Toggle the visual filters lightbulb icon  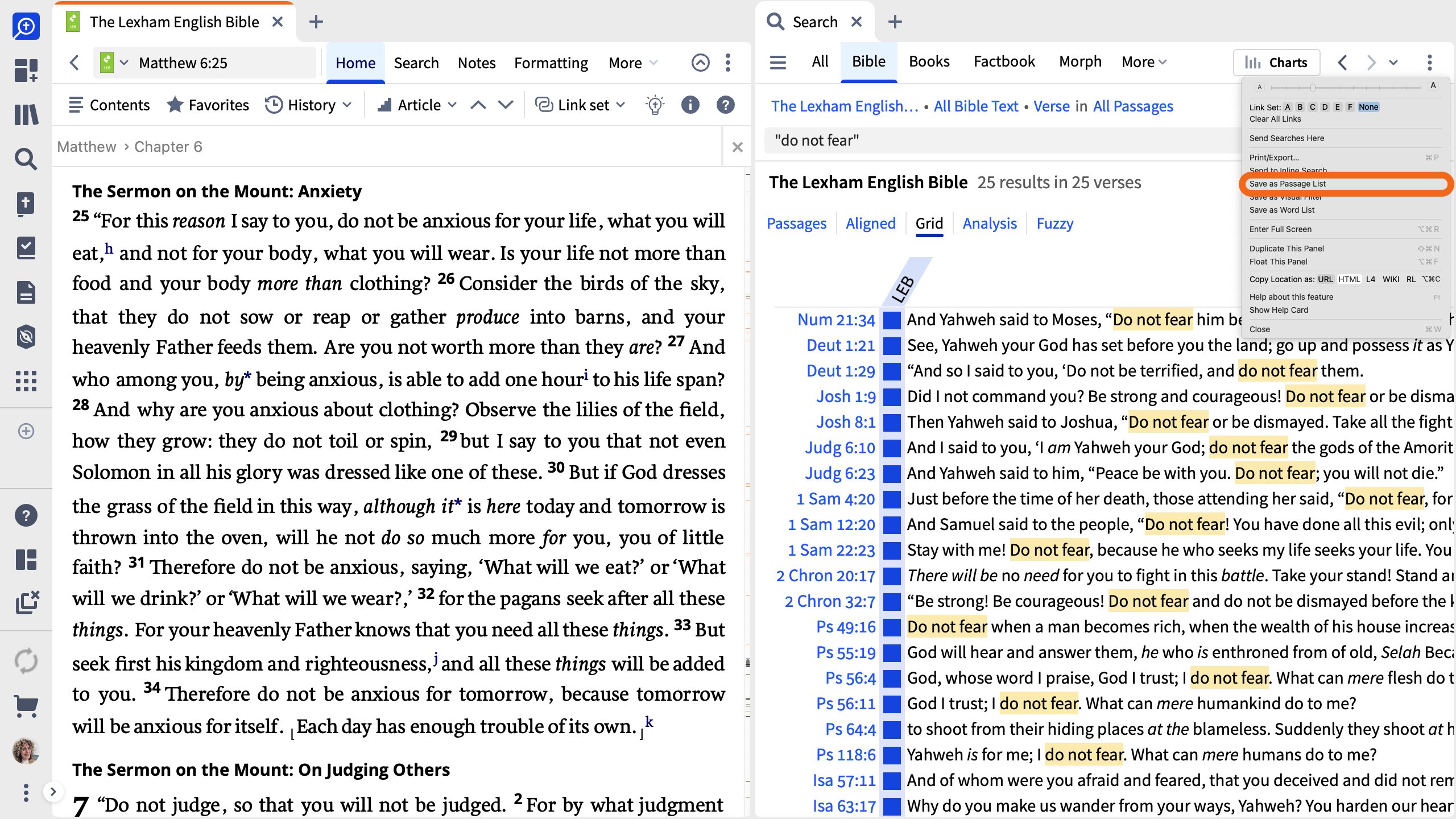pyautogui.click(x=655, y=105)
